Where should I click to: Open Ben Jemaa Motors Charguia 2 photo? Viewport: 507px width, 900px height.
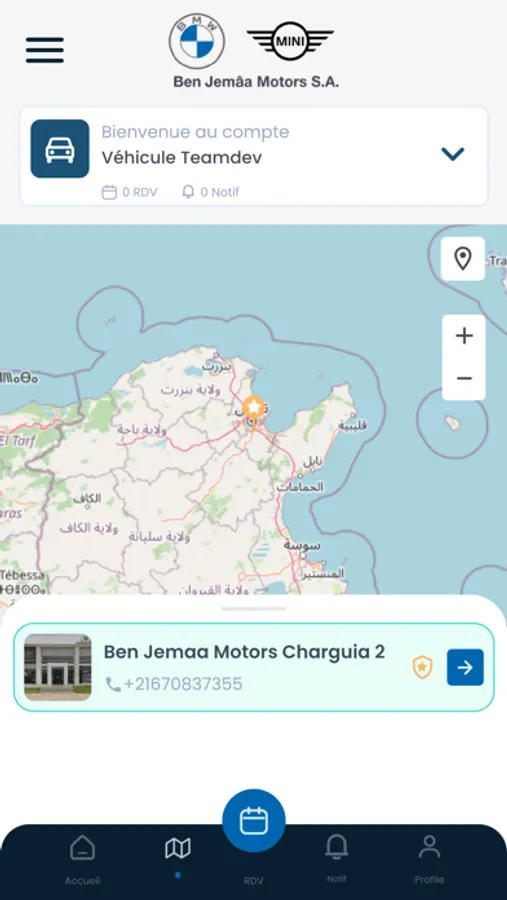tap(57, 667)
